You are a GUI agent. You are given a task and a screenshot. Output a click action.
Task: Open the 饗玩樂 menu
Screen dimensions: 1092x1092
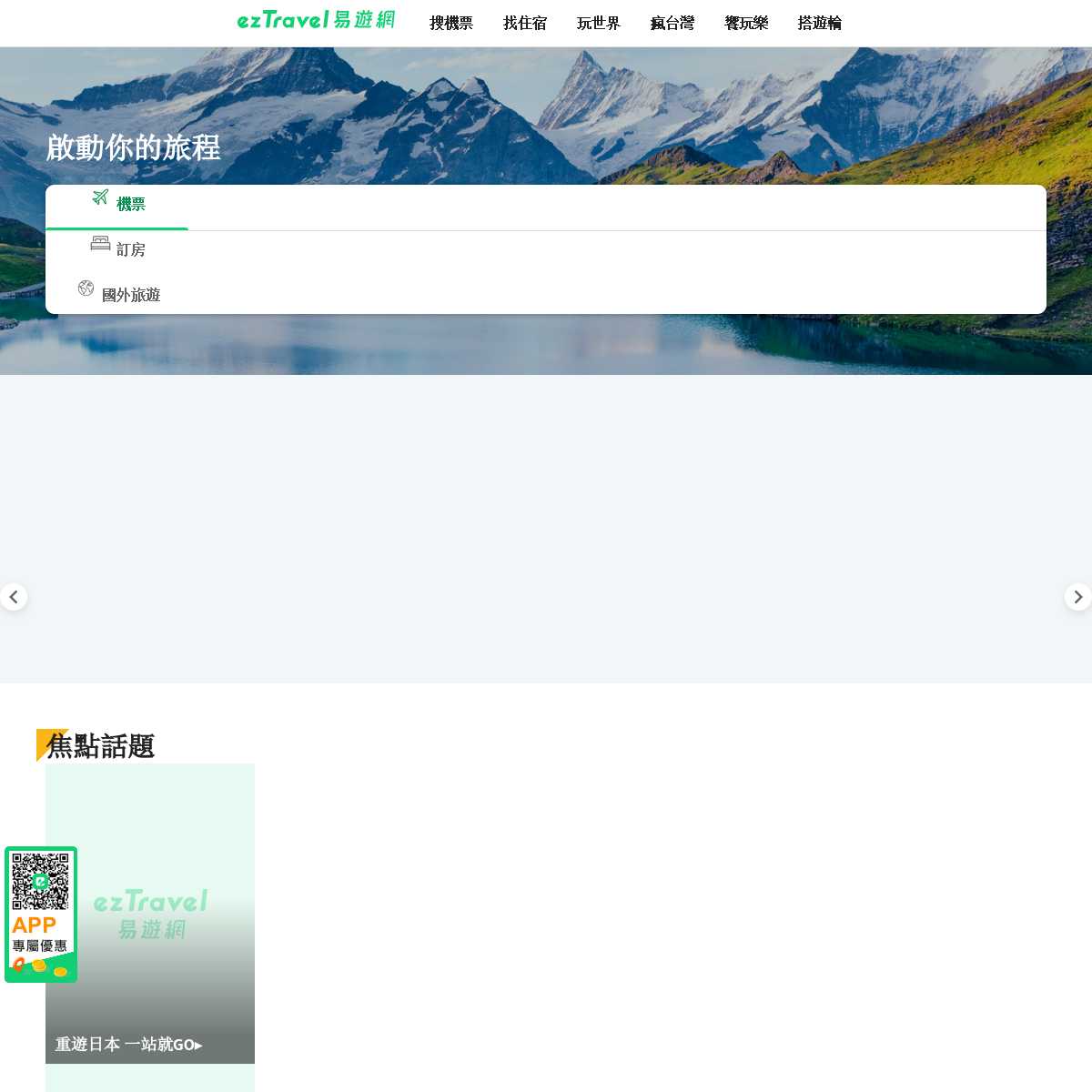pyautogui.click(x=746, y=23)
